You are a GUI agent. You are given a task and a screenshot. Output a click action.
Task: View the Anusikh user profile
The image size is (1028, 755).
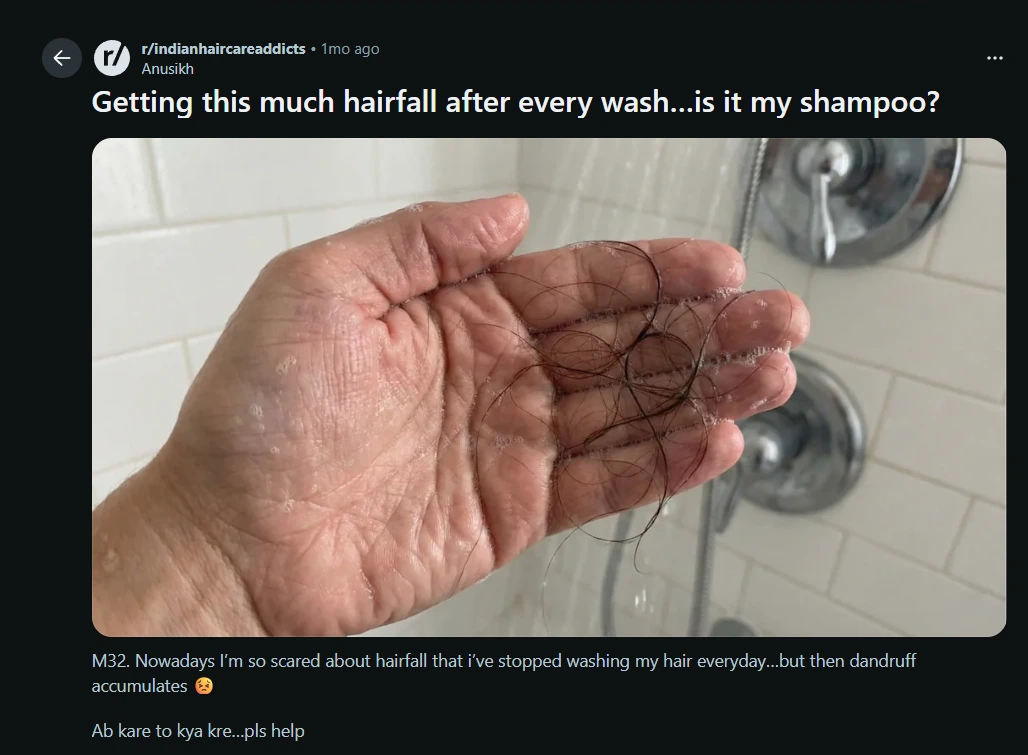[x=167, y=69]
